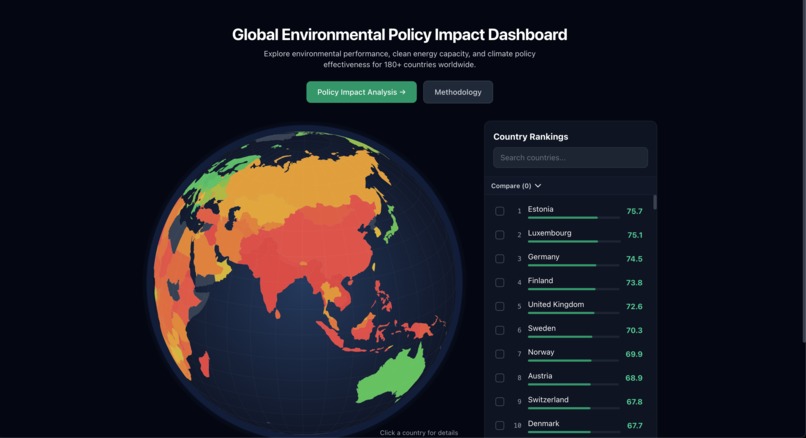The height and width of the screenshot is (438, 806).
Task: Check the Norway compare checkbox
Action: click(500, 354)
